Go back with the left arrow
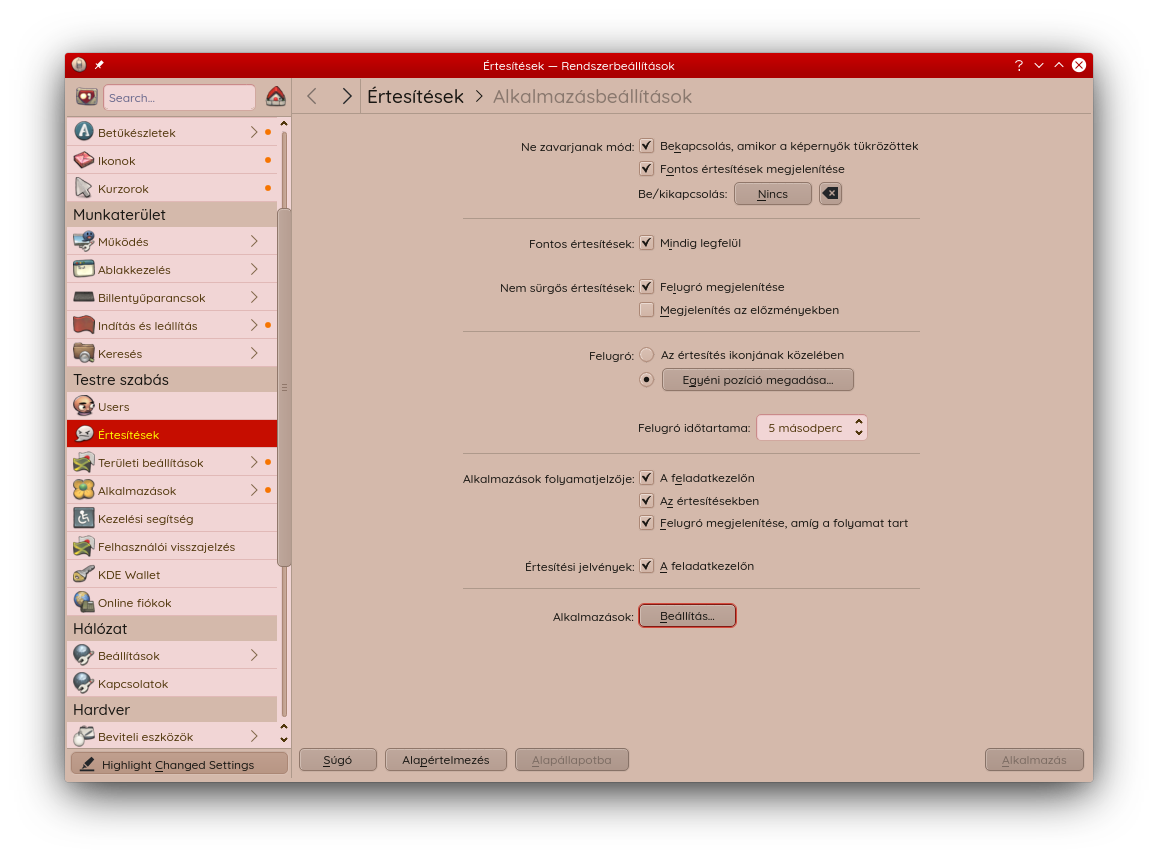1158x859 pixels. tap(312, 96)
